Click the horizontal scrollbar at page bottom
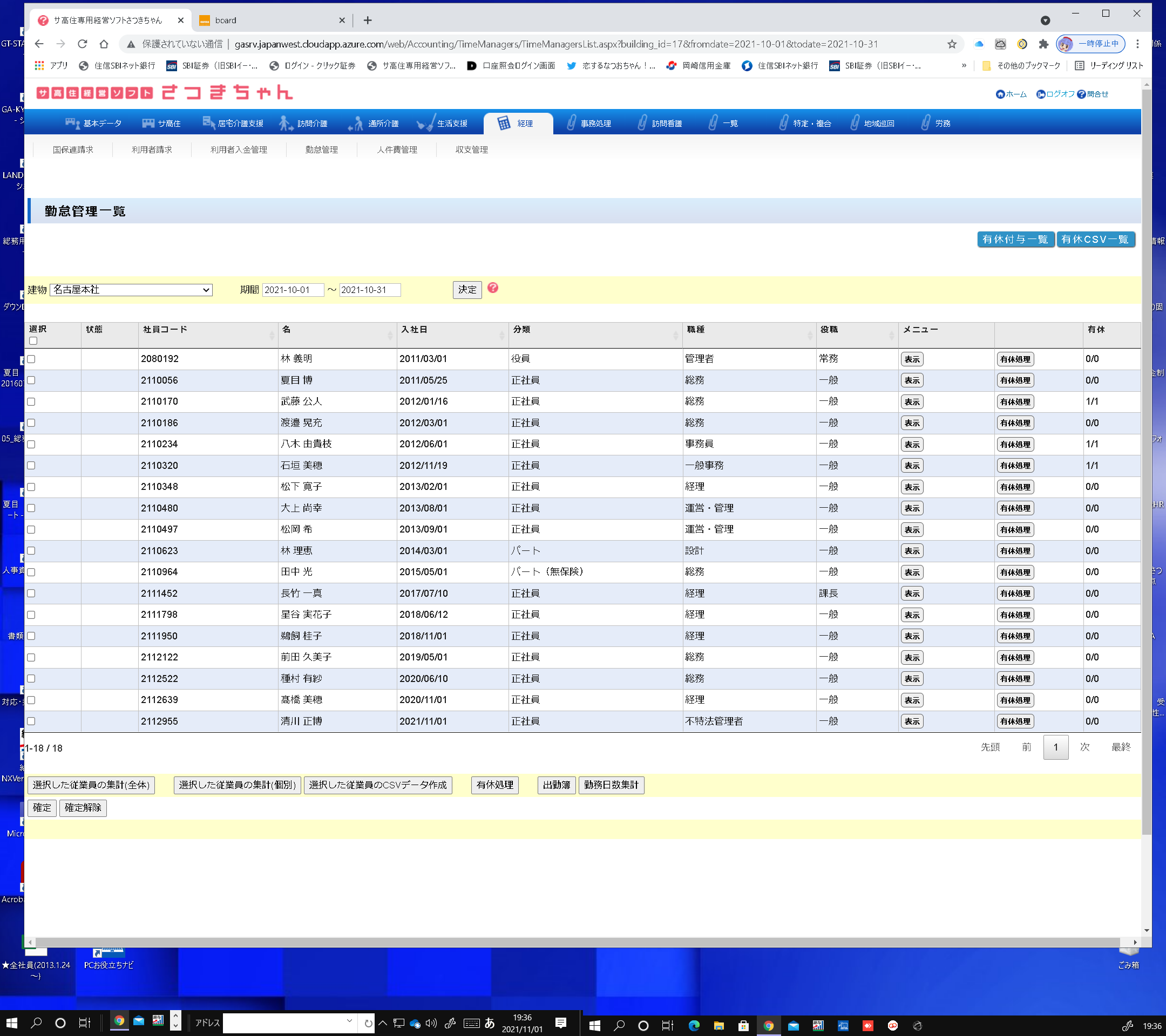Screen dimensions: 1166x1036 coord(571,942)
